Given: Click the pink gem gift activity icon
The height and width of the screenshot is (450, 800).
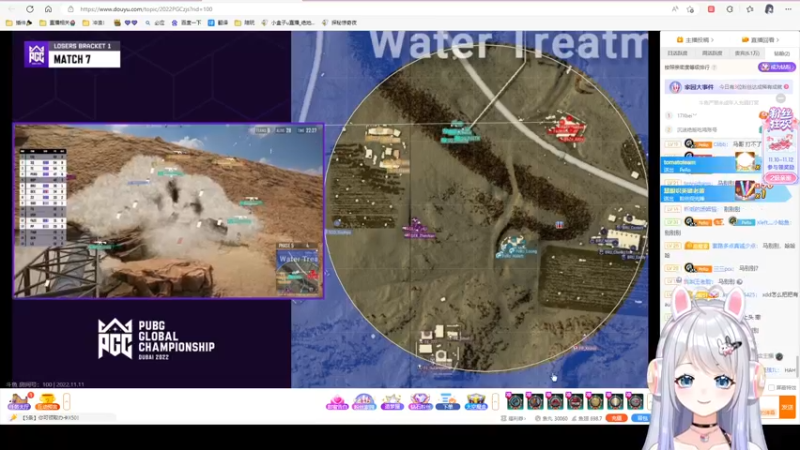Looking at the screenshot, I should tap(337, 402).
